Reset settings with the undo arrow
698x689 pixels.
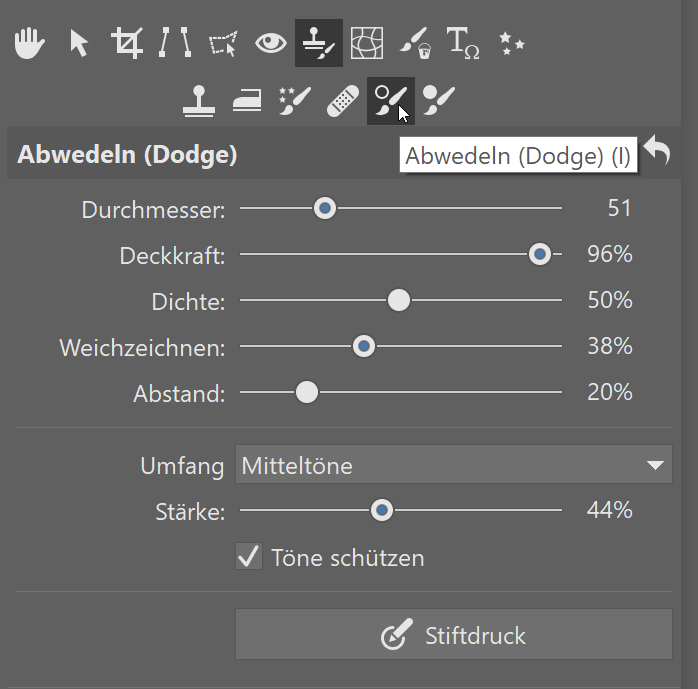pyautogui.click(x=657, y=150)
